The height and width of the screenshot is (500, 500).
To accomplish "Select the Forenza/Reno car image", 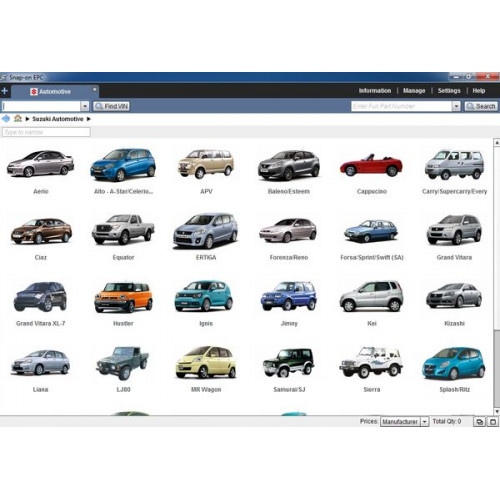I will 288,230.
